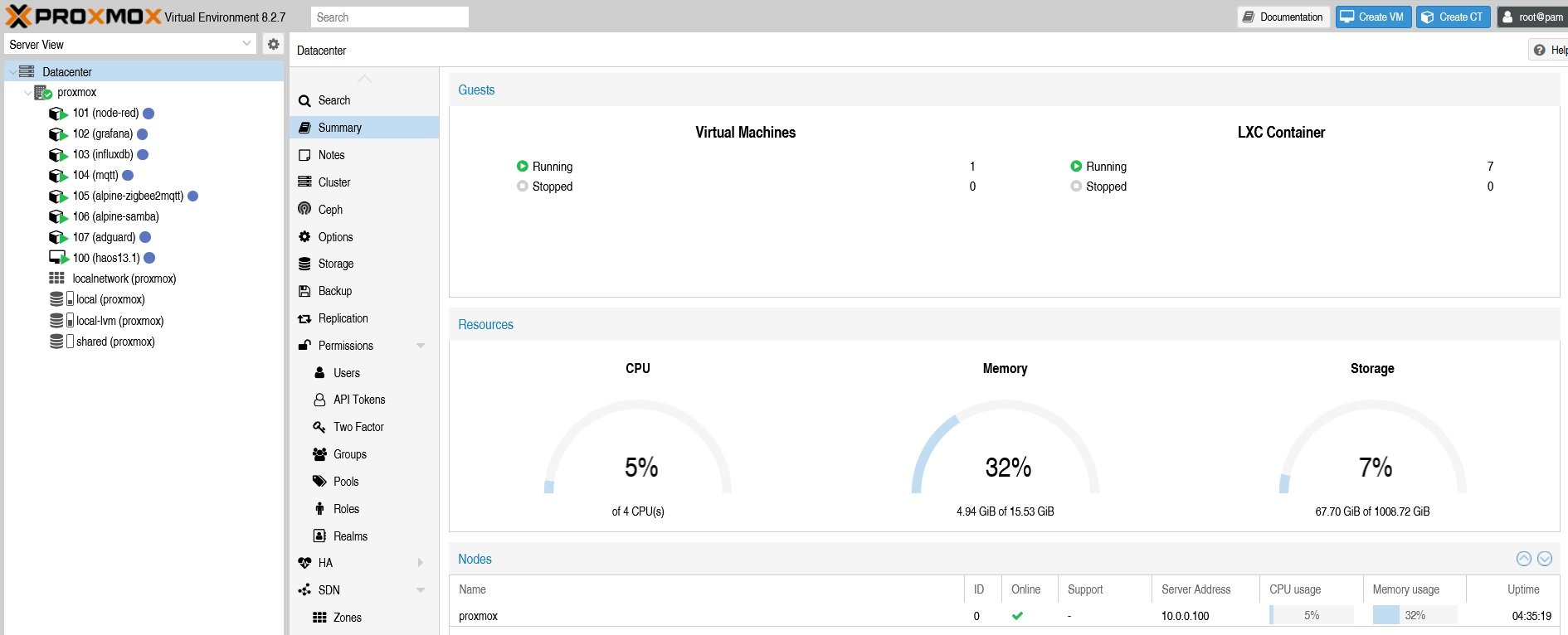Image resolution: width=1568 pixels, height=635 pixels.
Task: Open the HA heartbeat icon
Action: point(304,563)
